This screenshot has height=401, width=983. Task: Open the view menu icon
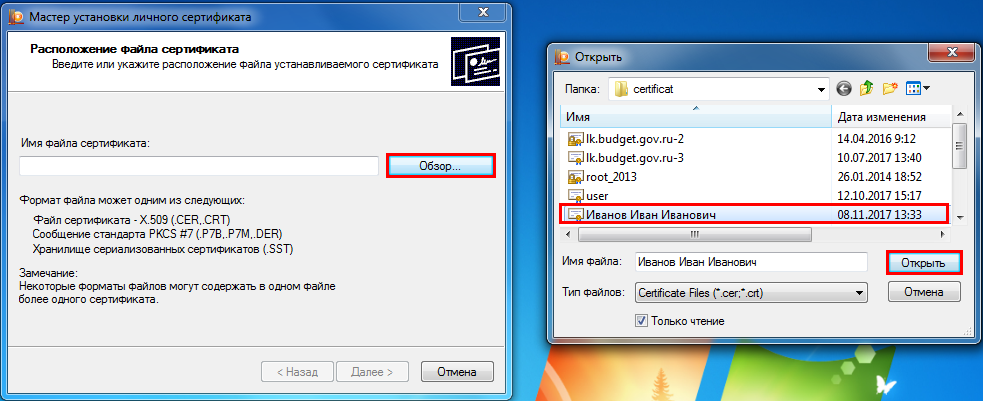coord(913,89)
